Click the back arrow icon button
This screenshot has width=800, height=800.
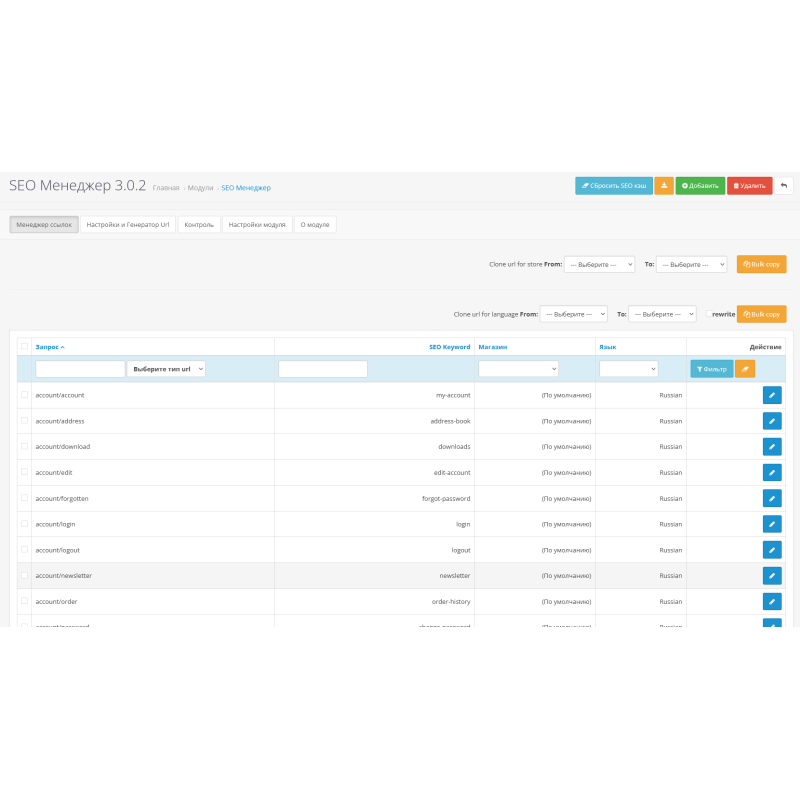[784, 185]
